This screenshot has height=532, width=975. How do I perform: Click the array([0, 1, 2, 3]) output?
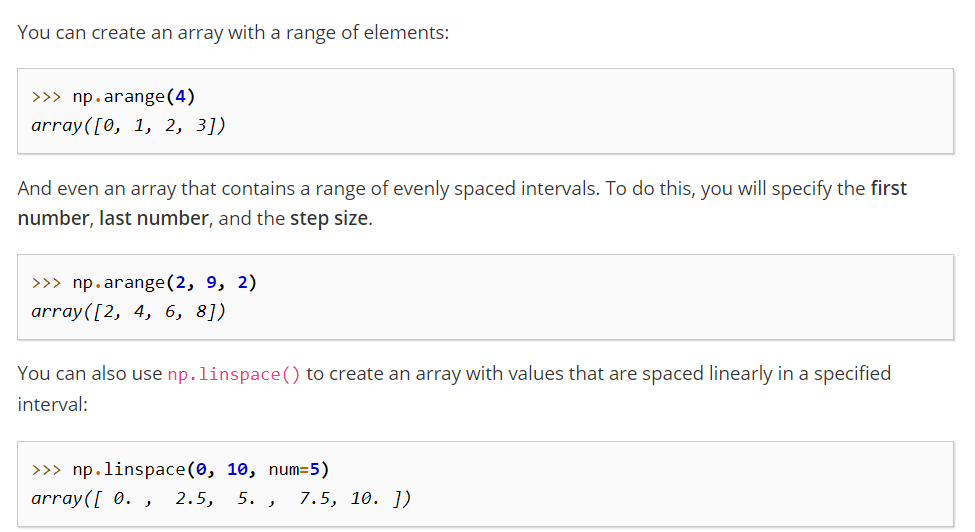pyautogui.click(x=129, y=126)
